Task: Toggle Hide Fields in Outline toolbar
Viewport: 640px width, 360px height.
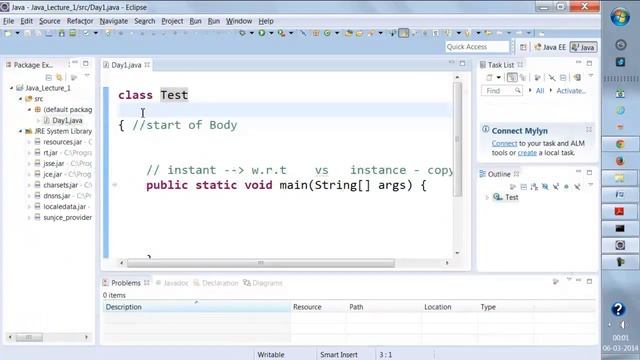Action: tap(545, 187)
